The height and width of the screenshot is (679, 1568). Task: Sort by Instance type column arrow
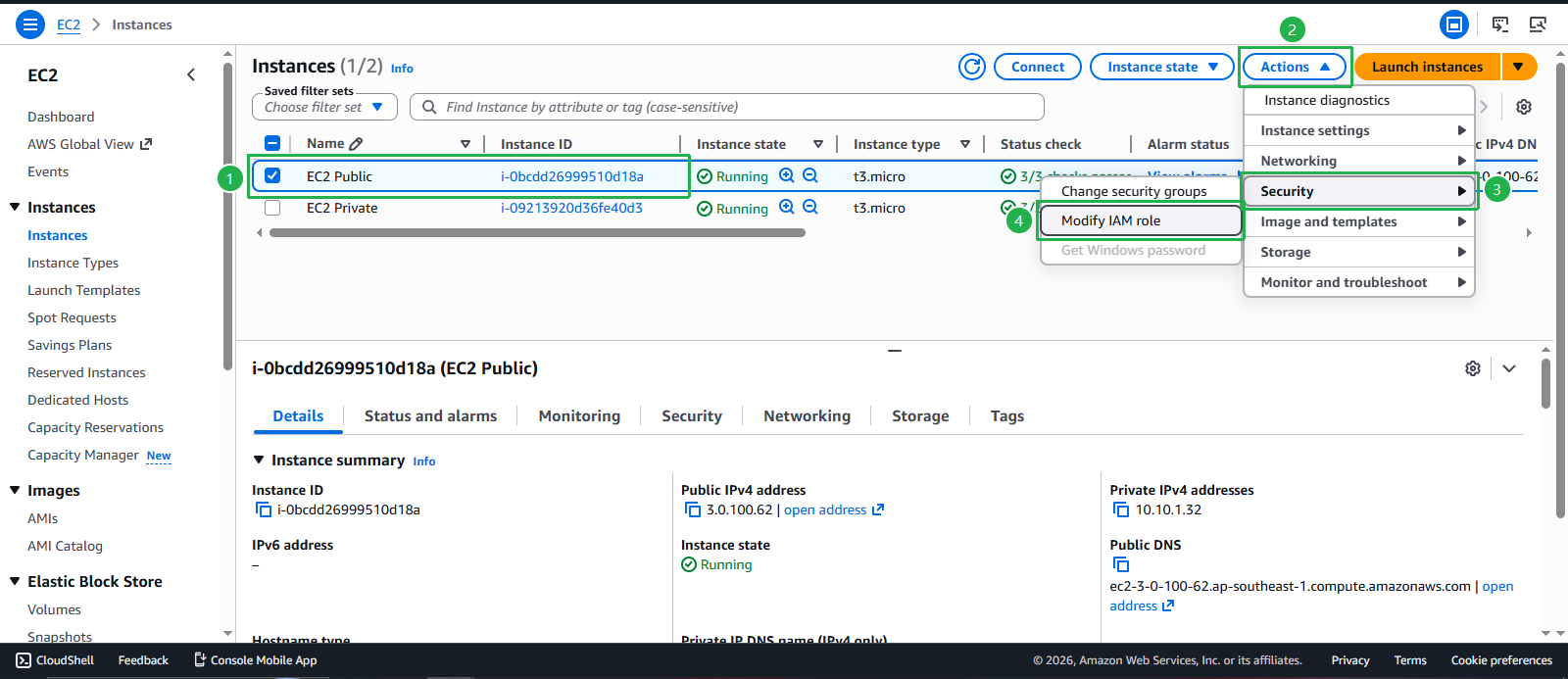pos(965,144)
